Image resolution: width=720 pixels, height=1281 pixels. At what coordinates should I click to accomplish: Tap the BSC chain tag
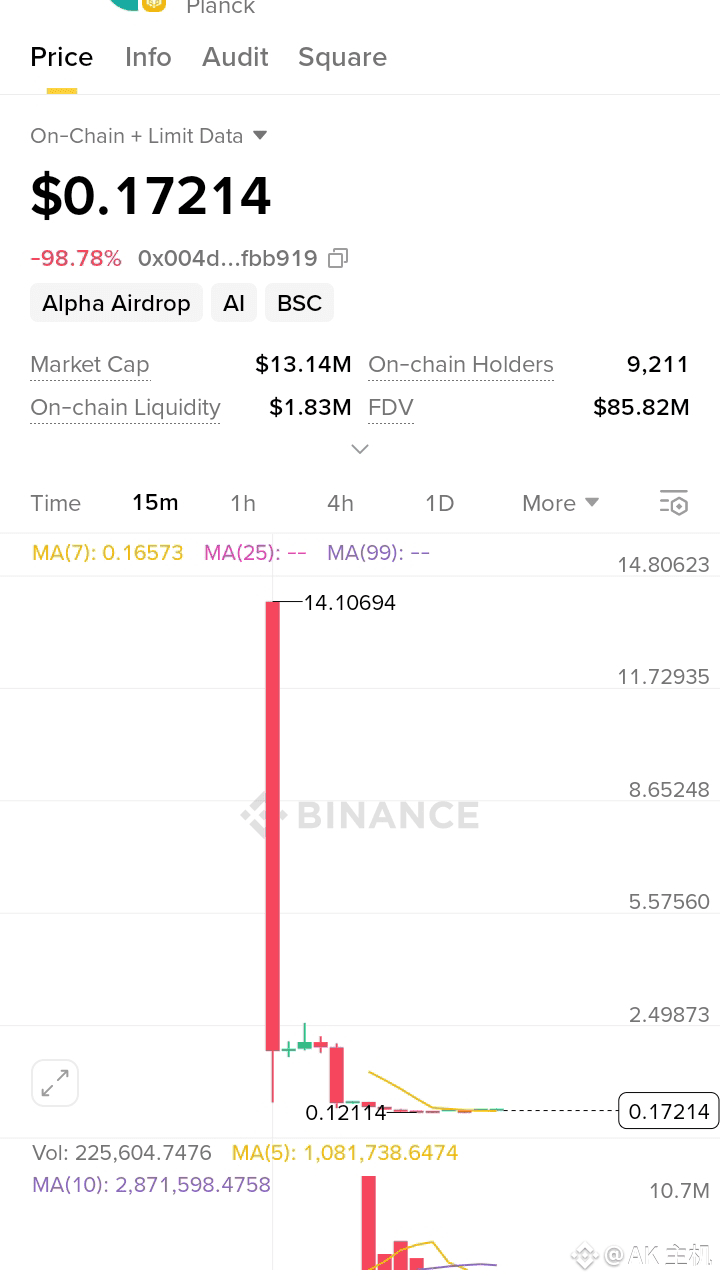tap(299, 303)
